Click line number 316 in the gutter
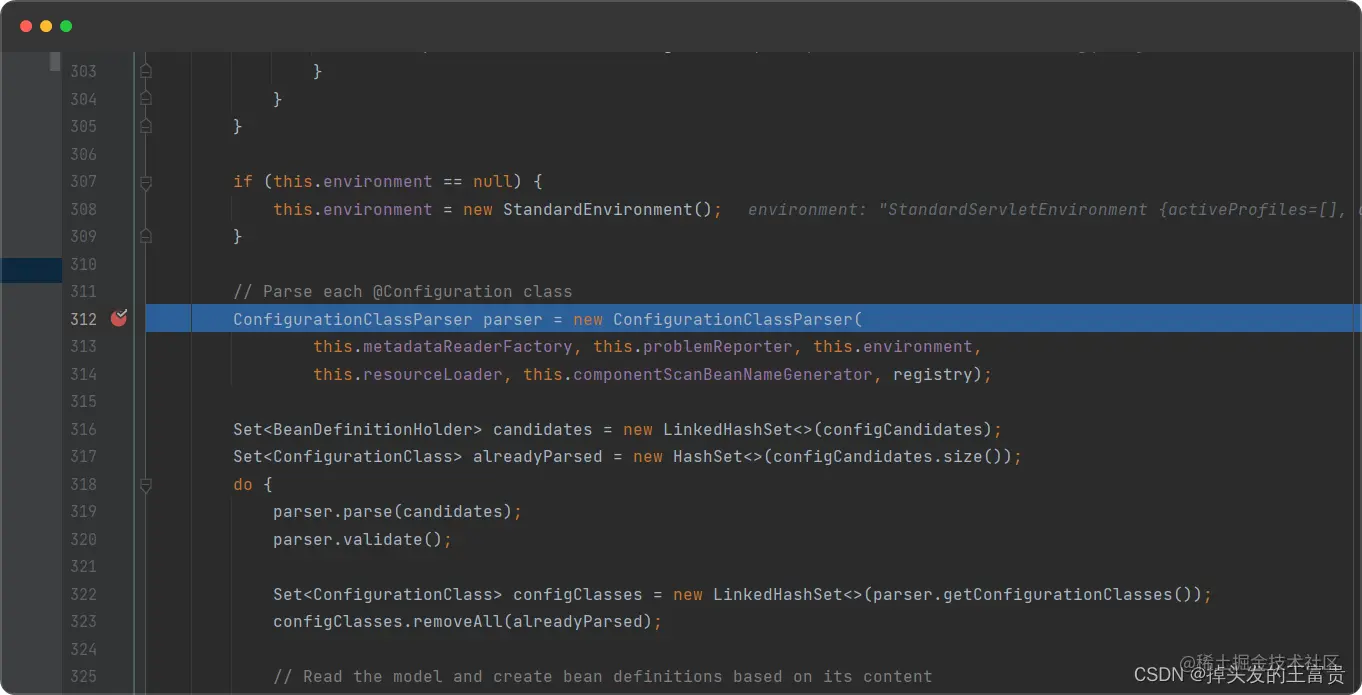1362x695 pixels. pyautogui.click(x=83, y=429)
